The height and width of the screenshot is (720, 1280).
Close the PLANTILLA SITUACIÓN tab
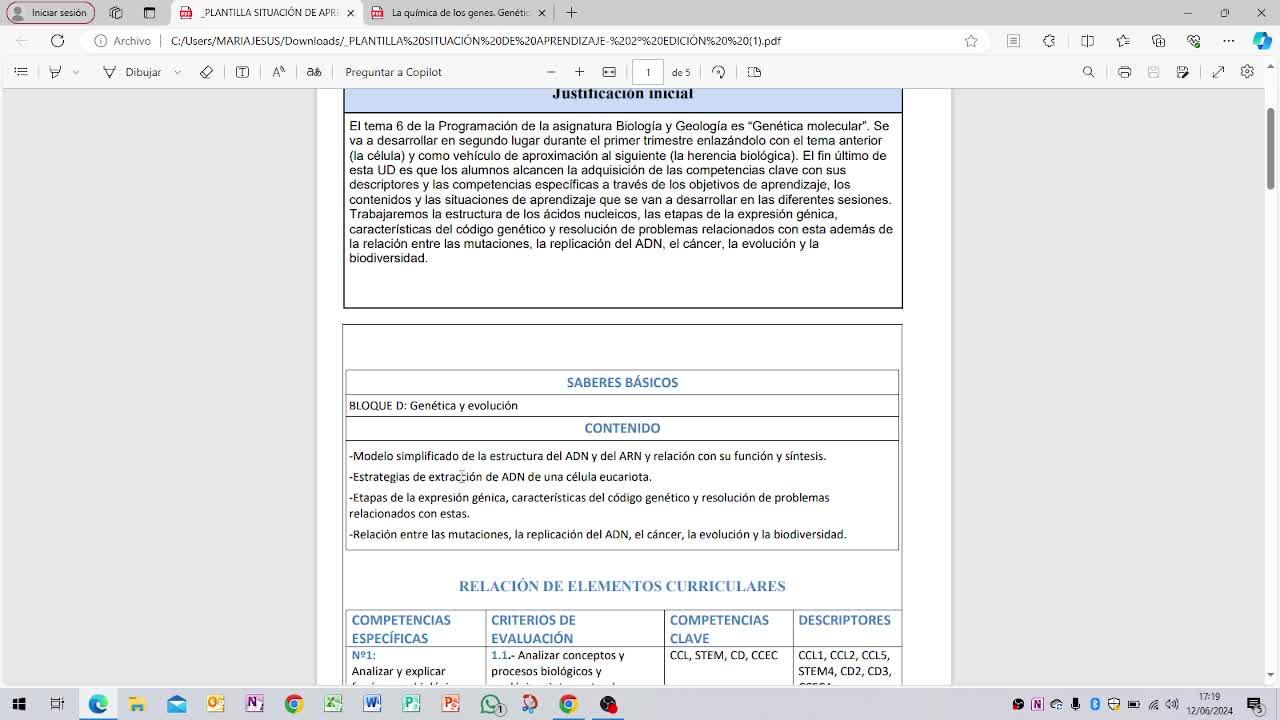click(x=350, y=13)
